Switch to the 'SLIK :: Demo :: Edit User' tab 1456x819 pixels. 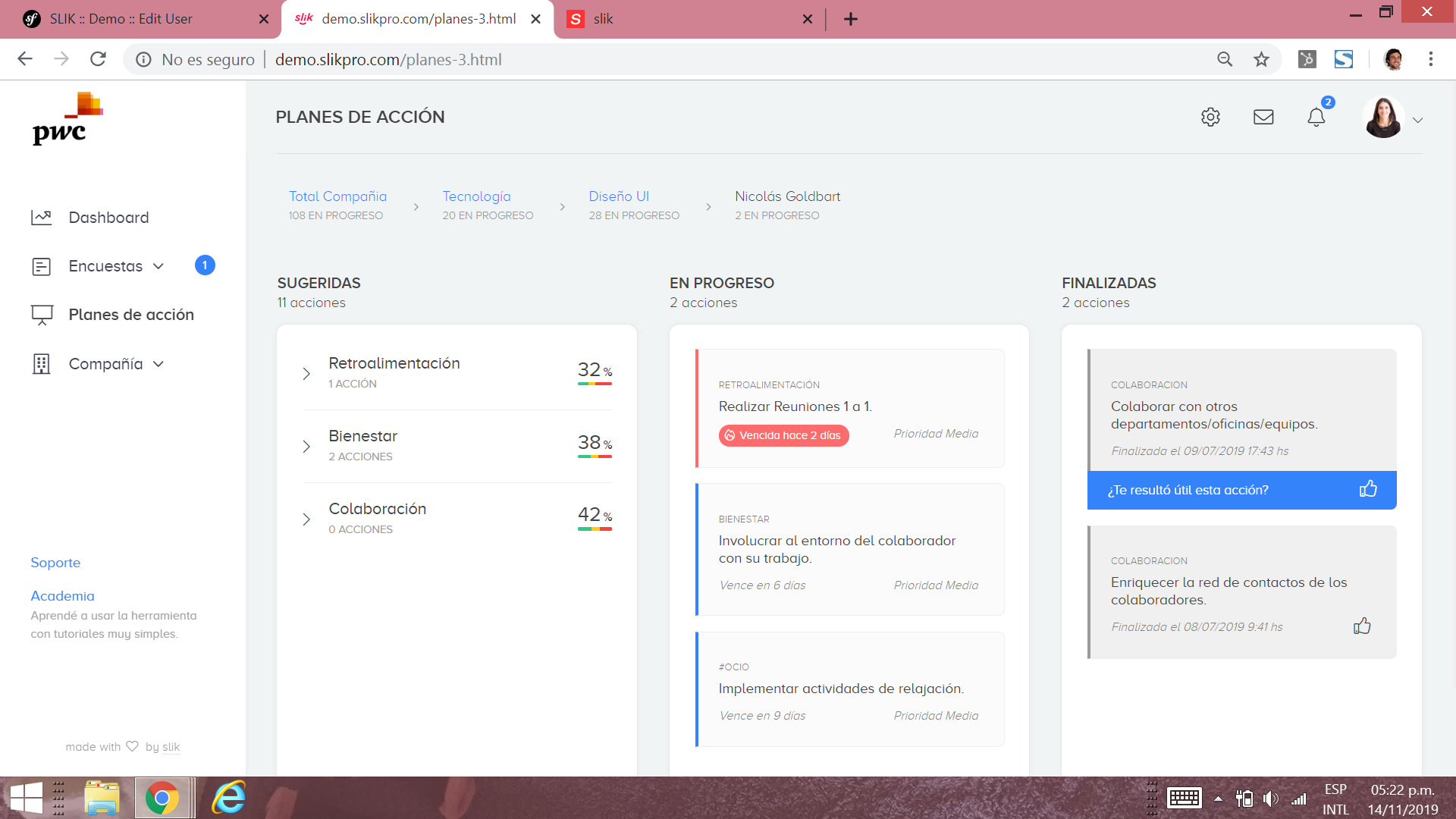(x=121, y=19)
